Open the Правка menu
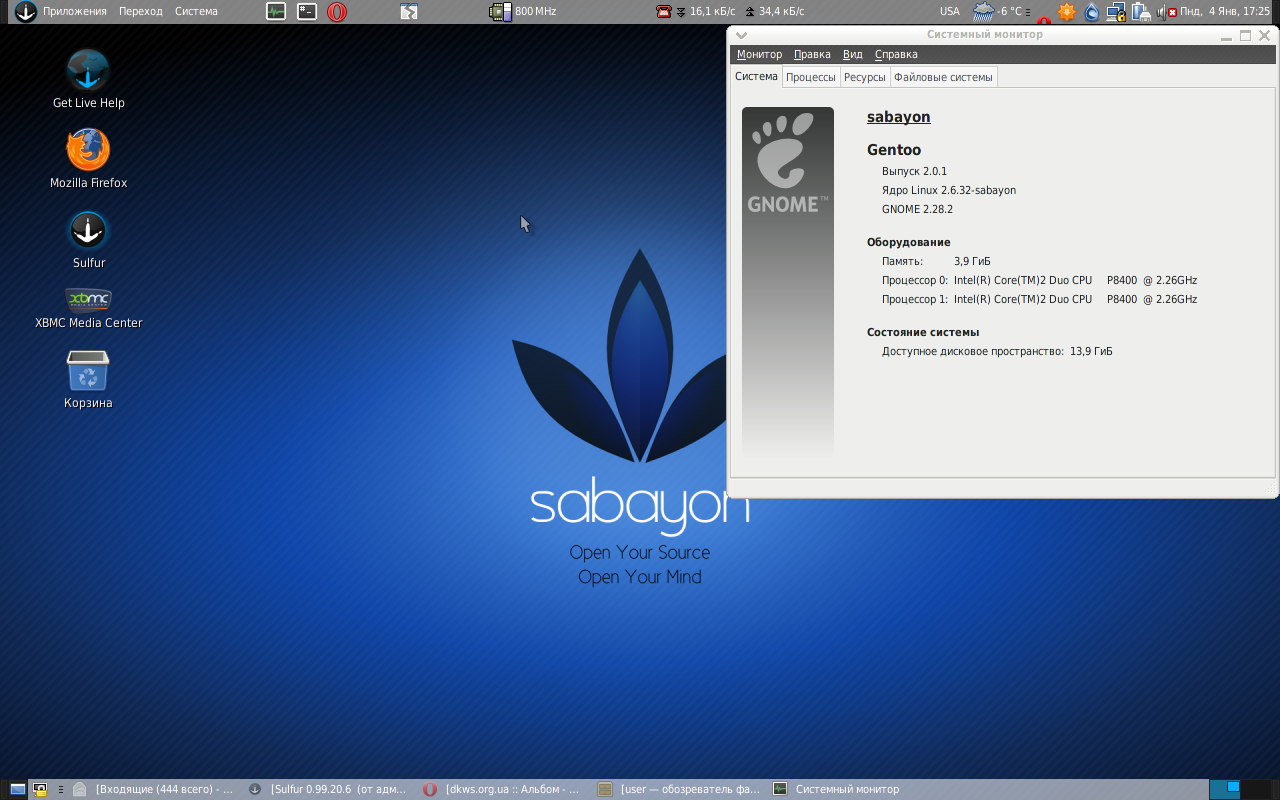 point(812,54)
